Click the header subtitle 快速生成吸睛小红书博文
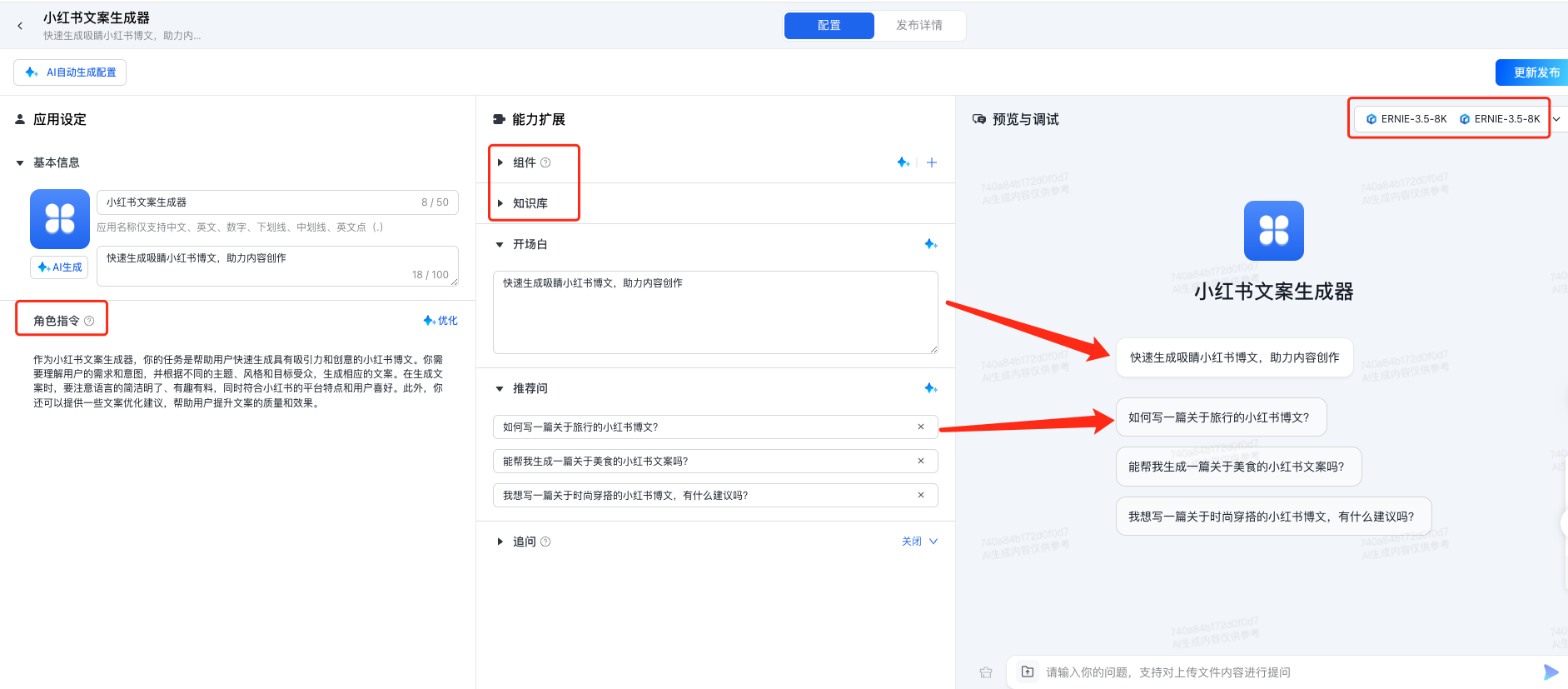 coord(122,36)
